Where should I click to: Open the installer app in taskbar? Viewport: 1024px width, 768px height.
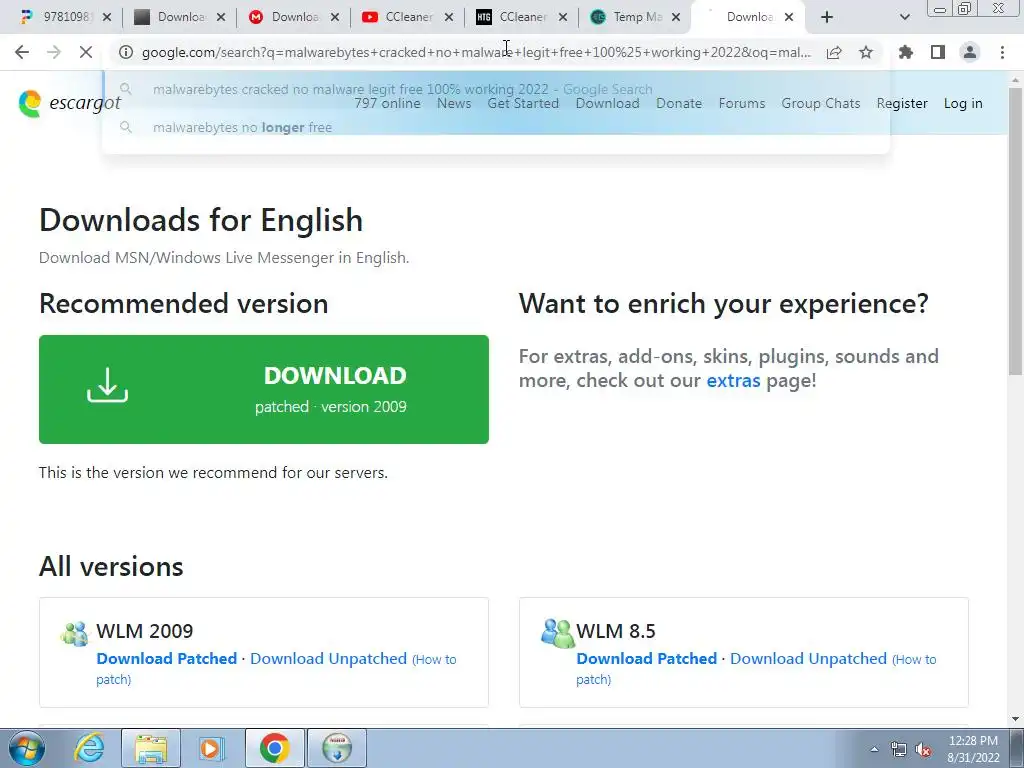pyautogui.click(x=337, y=748)
